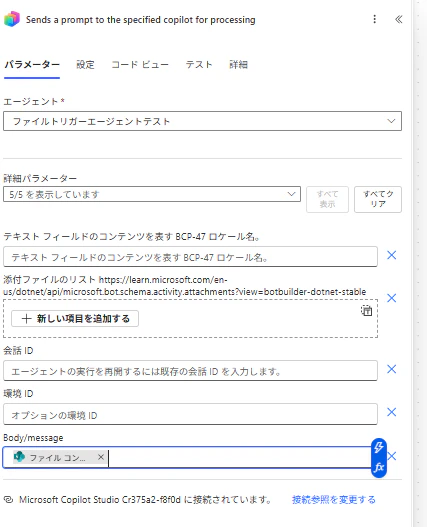Remove the BCP-47 locale parameter
Screen dimensions: 427x527
(x=391, y=255)
